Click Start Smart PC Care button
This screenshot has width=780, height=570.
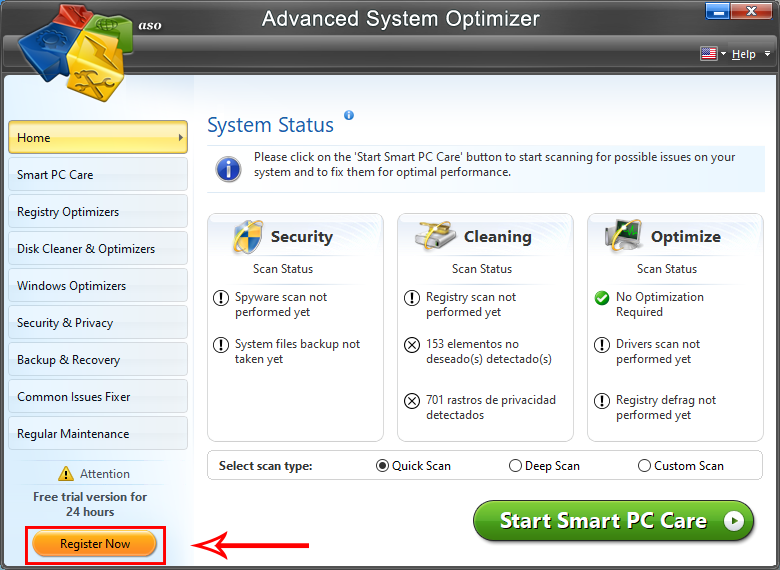613,521
